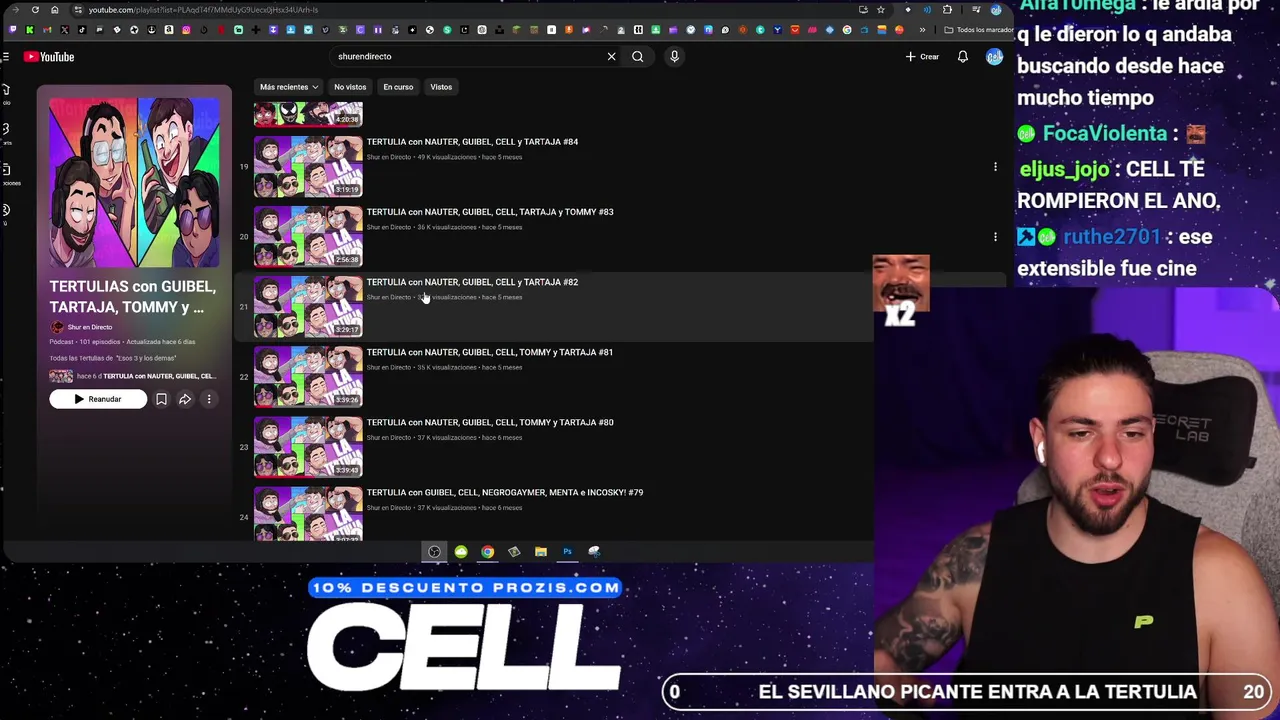
Task: Open Photoshop from taskbar
Action: pos(567,552)
